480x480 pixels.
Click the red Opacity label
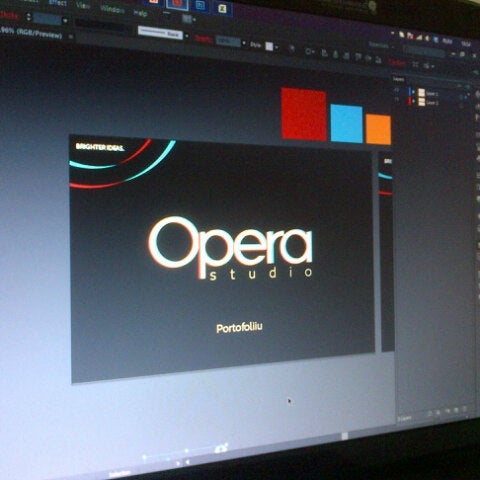tap(204, 39)
